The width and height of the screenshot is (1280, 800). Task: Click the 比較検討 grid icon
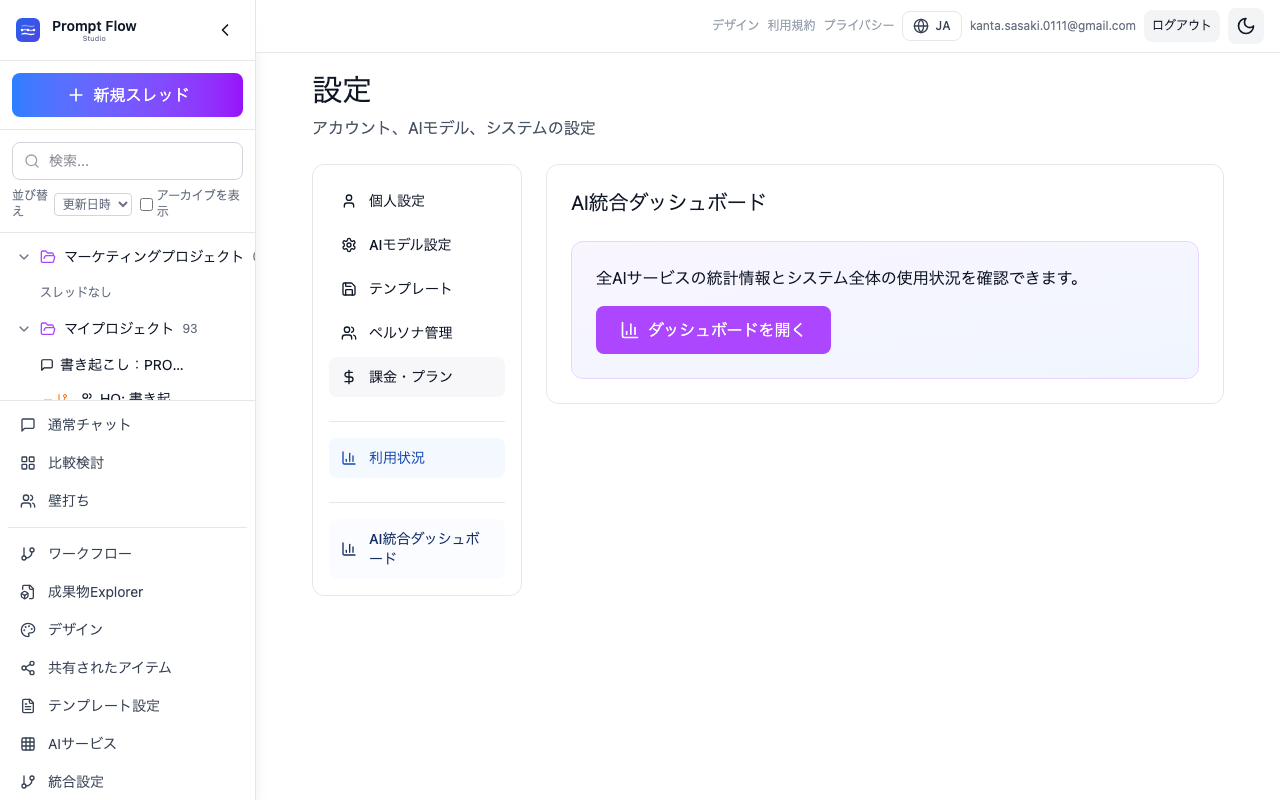(x=28, y=463)
